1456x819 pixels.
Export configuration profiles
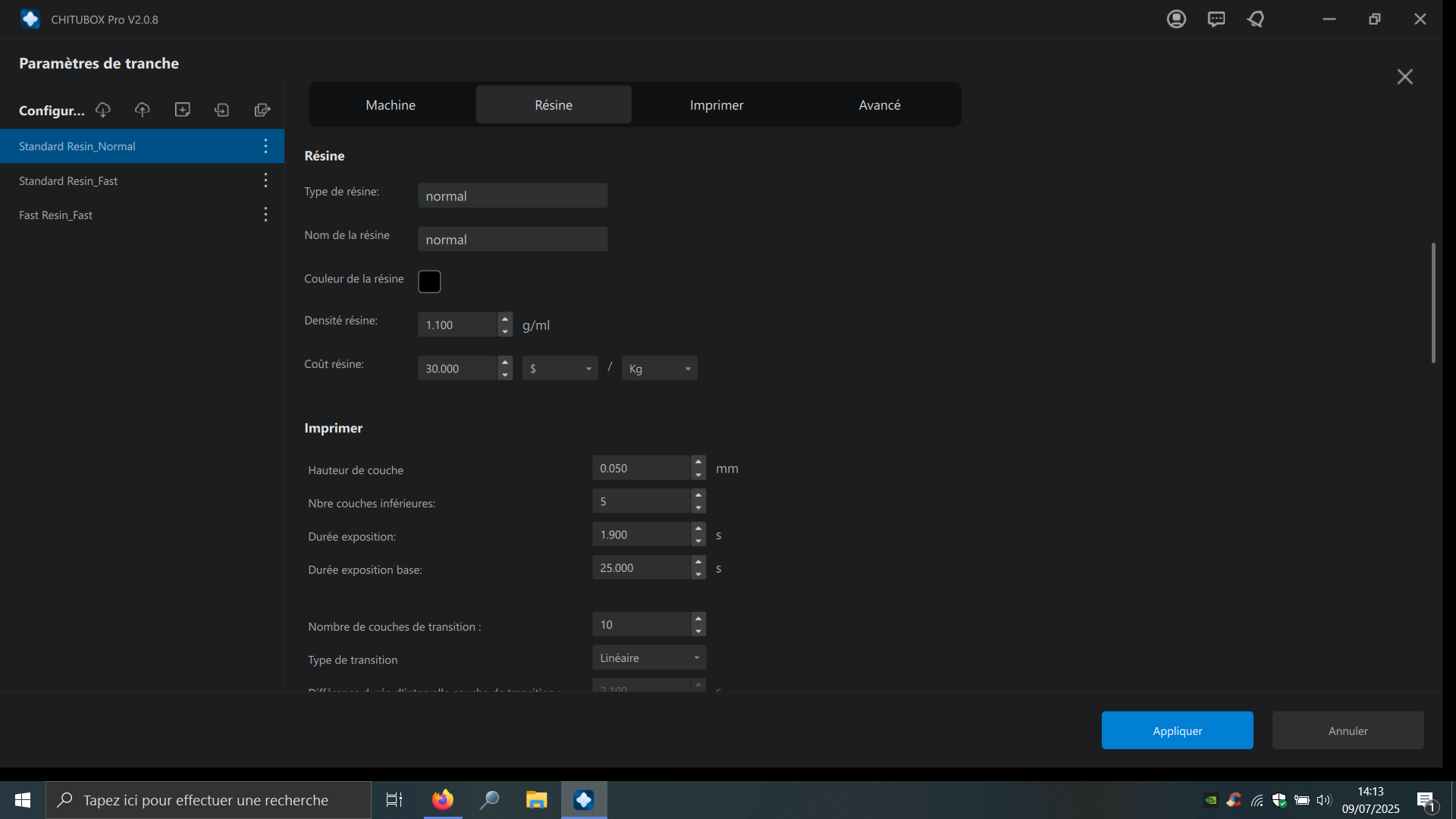(262, 110)
